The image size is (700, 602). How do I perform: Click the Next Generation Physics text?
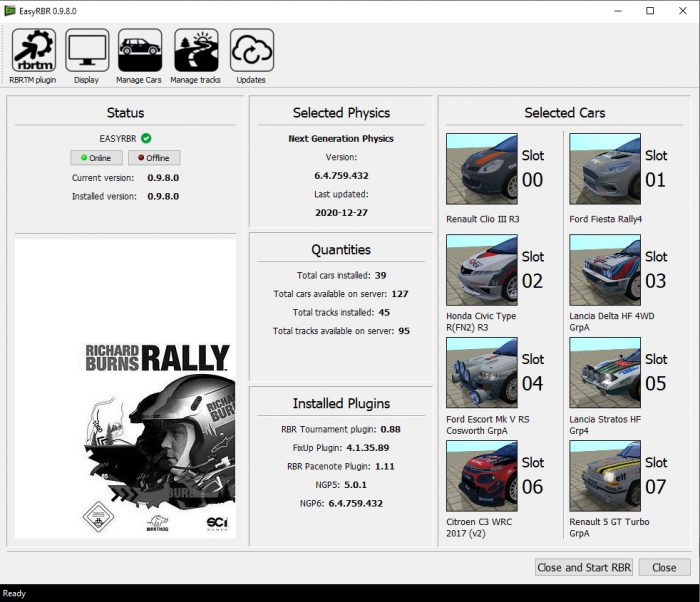pos(341,139)
